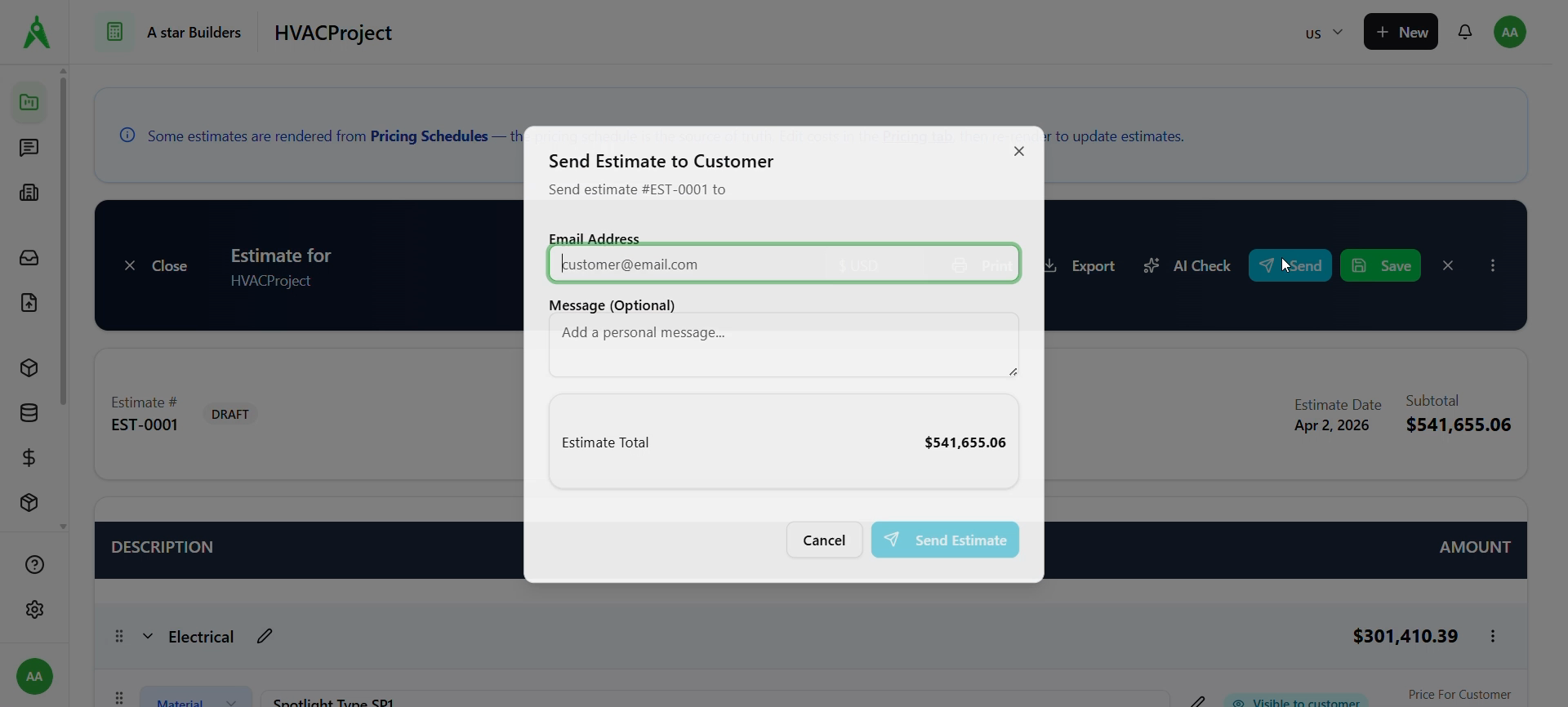The height and width of the screenshot is (707, 1568).
Task: Click the calculator icon beside A star Builders
Action: [x=115, y=32]
